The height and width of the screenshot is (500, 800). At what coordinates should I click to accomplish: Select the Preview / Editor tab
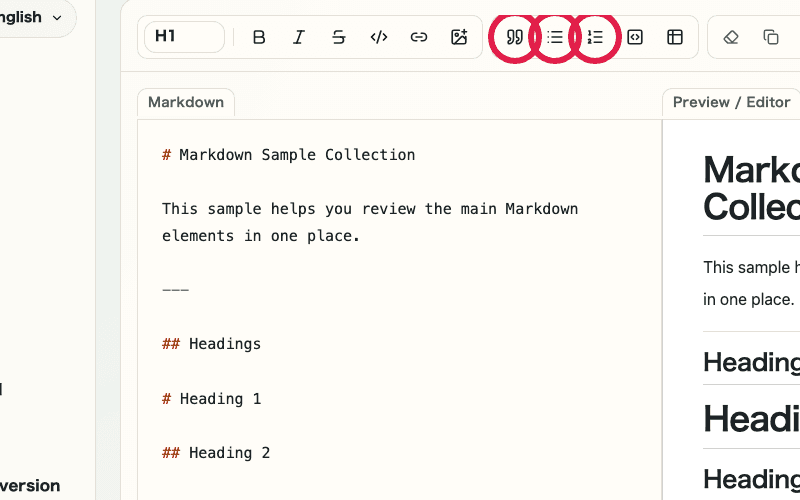tap(731, 103)
